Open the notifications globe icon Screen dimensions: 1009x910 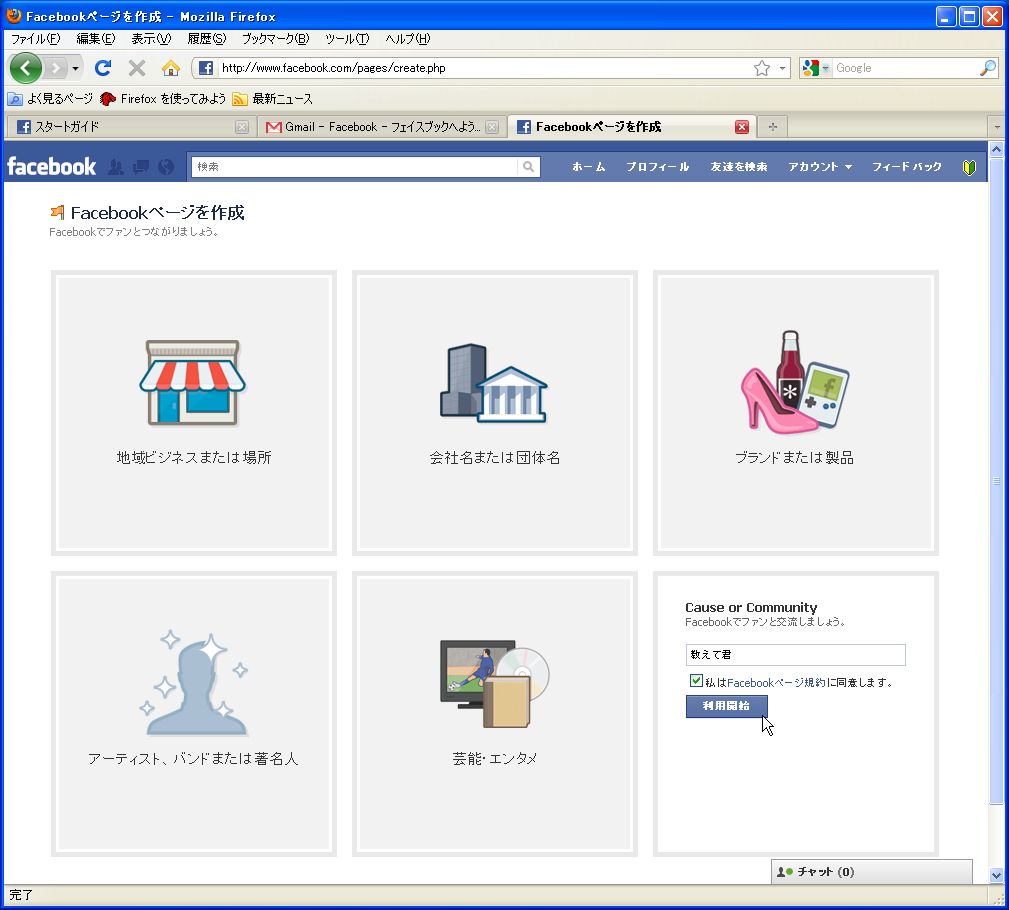tap(166, 167)
